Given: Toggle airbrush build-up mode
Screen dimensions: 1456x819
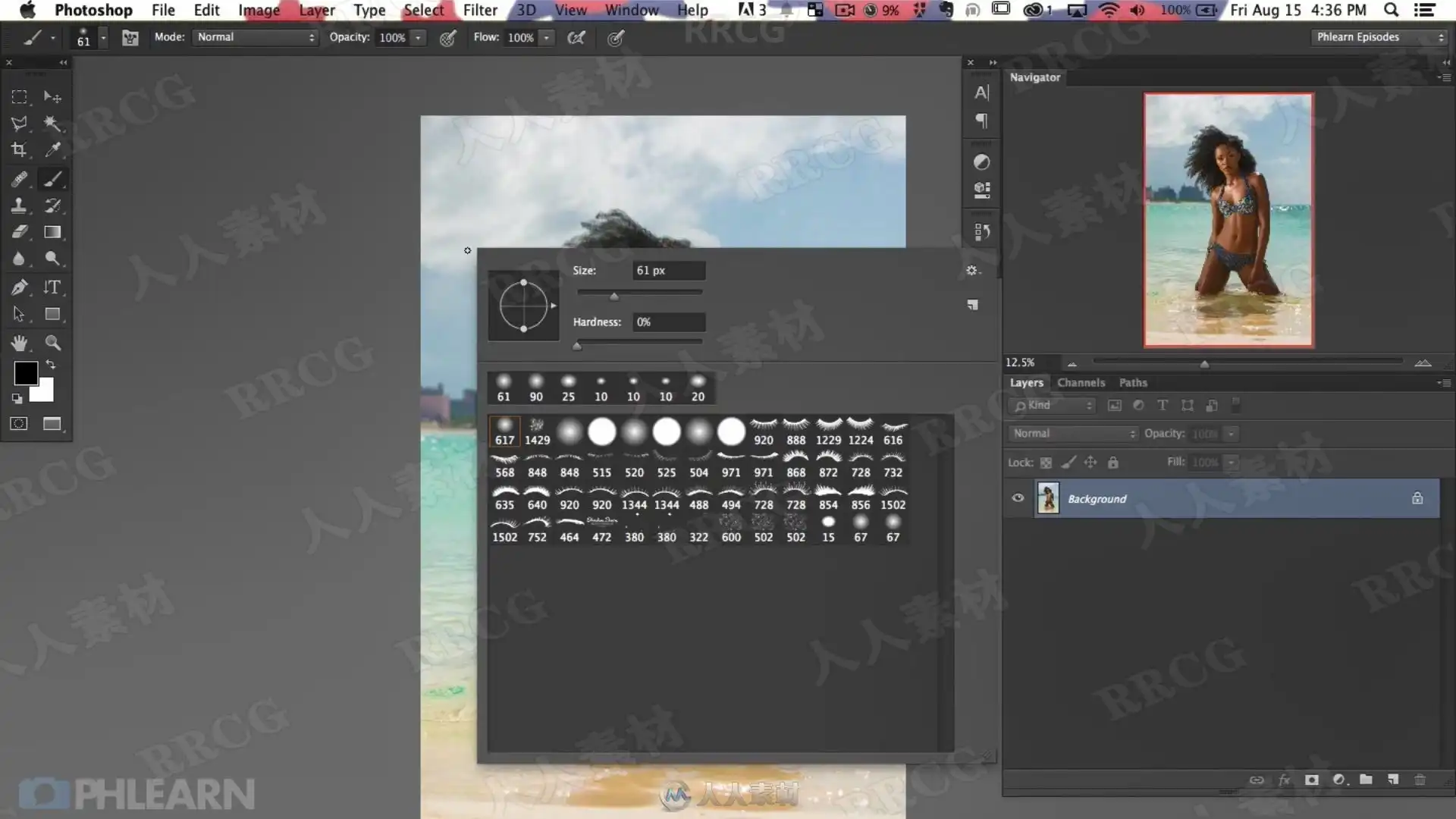Looking at the screenshot, I should coord(576,37).
